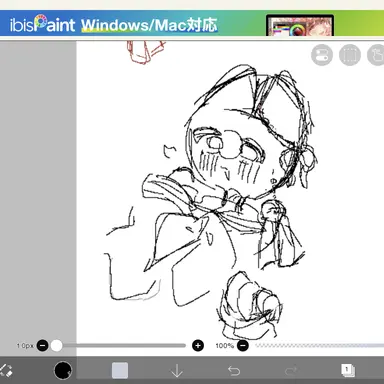
Task: Redo the undone stroke
Action: (x=291, y=371)
